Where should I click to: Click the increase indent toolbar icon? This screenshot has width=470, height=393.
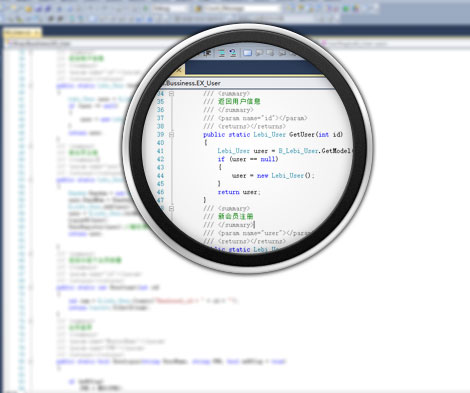click(x=207, y=53)
